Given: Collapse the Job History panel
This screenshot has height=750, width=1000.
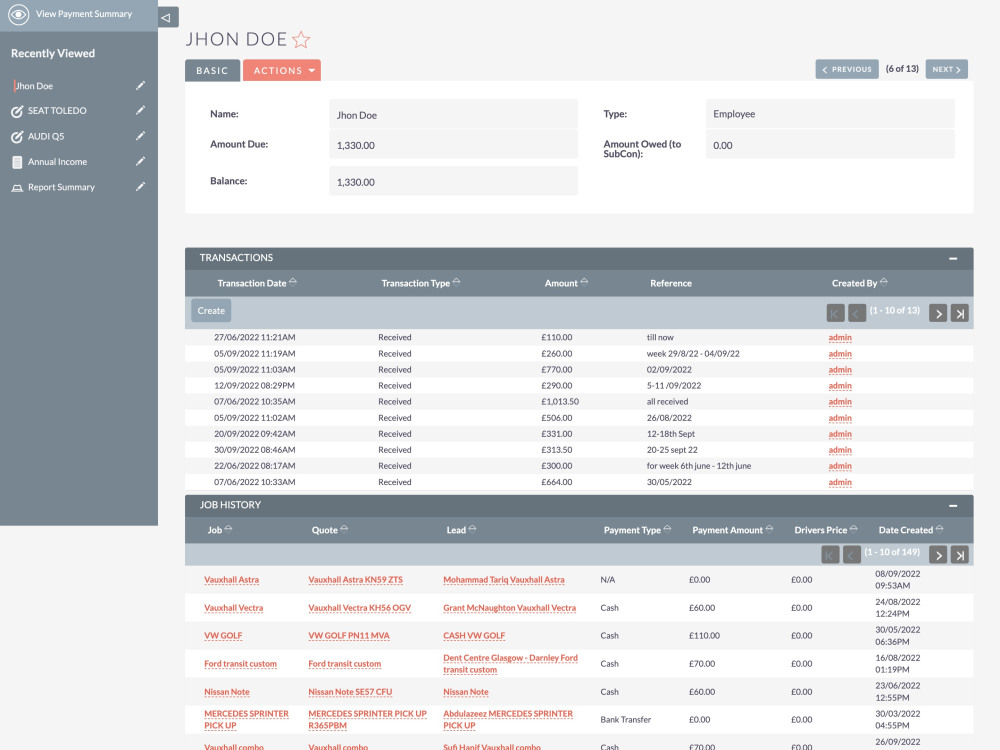Looking at the screenshot, I should click(x=953, y=506).
